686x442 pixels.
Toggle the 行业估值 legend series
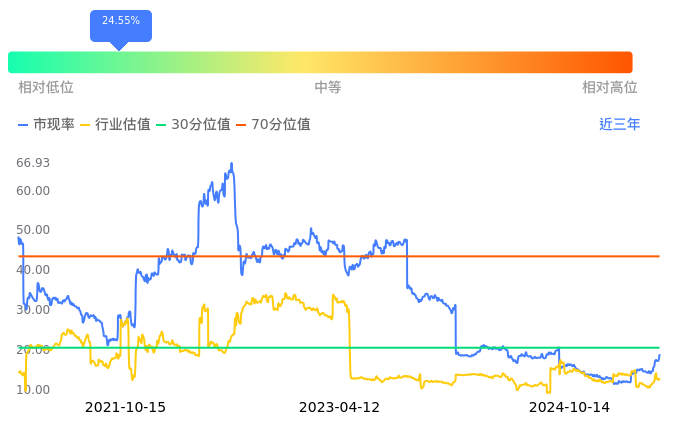tap(115, 125)
